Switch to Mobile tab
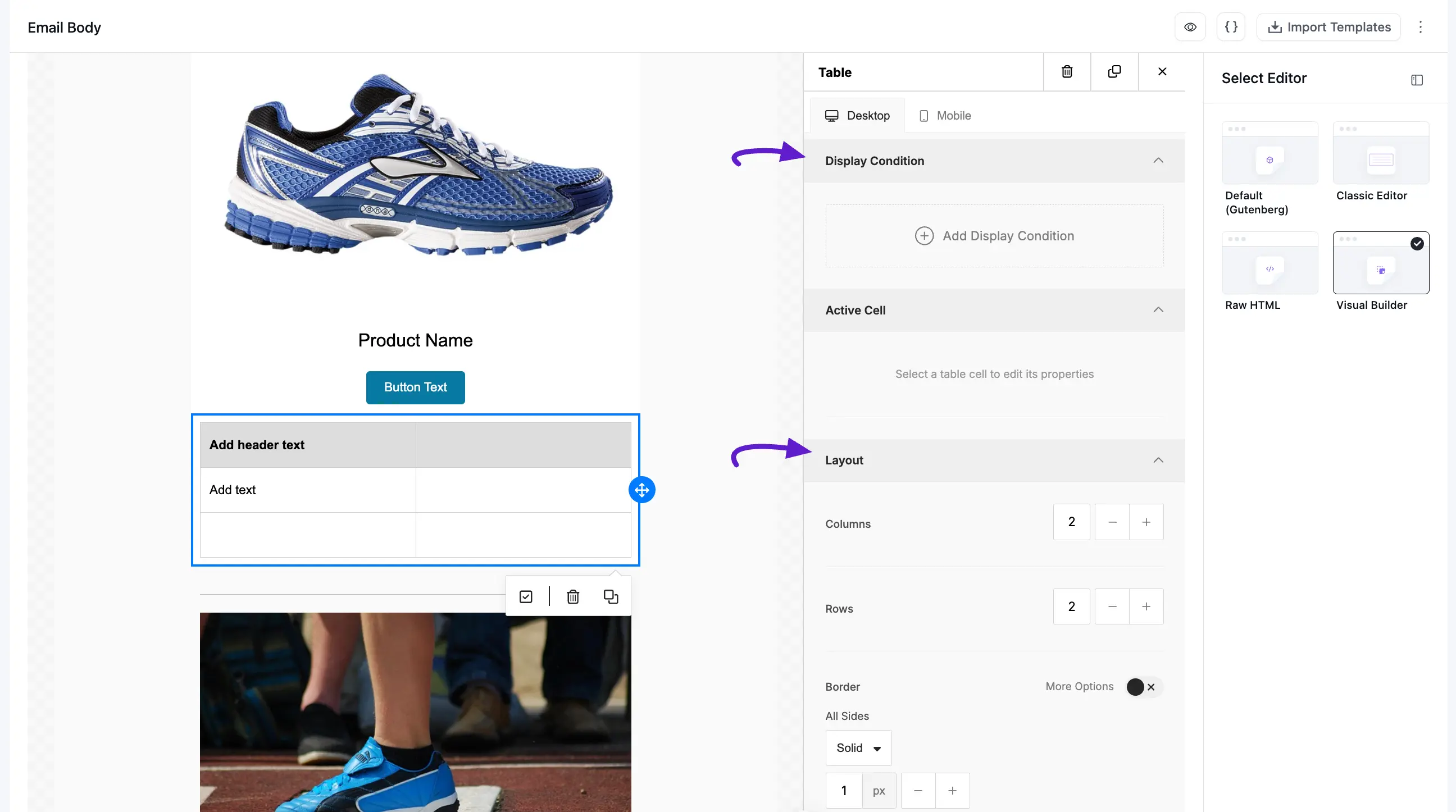 pyautogui.click(x=945, y=116)
